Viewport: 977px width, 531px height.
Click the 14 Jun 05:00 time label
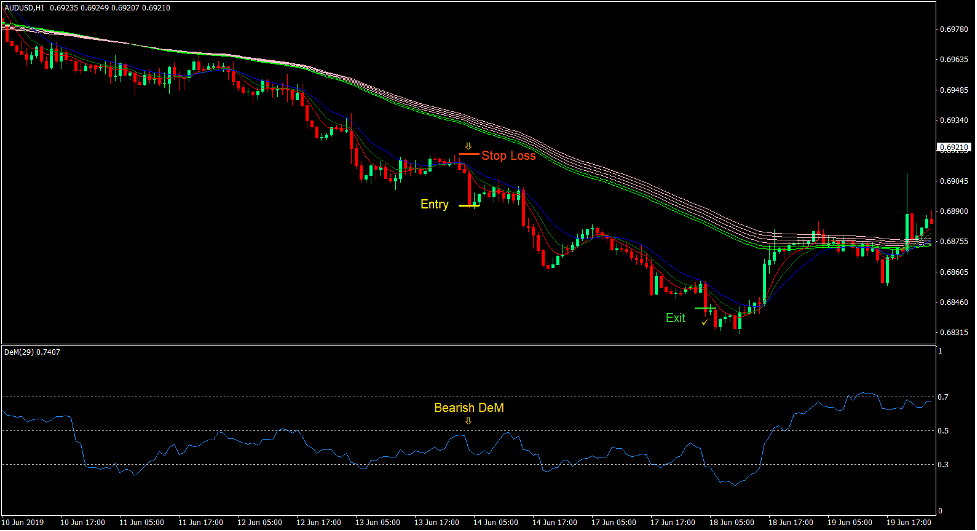495,522
